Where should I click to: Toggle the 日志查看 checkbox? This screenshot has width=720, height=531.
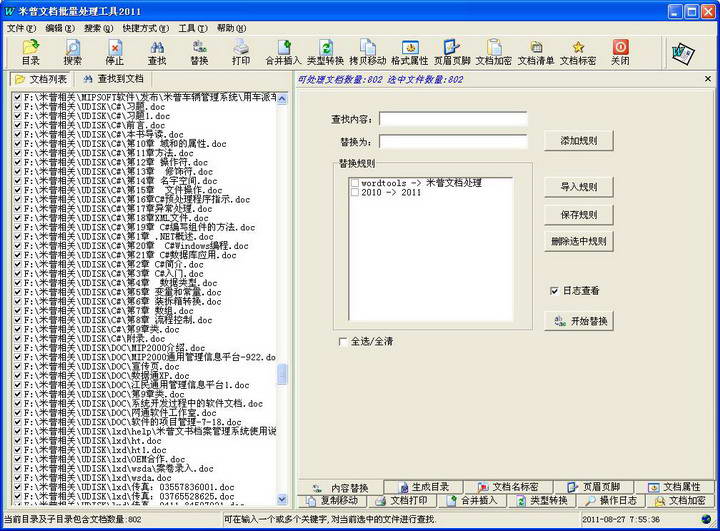(554, 291)
